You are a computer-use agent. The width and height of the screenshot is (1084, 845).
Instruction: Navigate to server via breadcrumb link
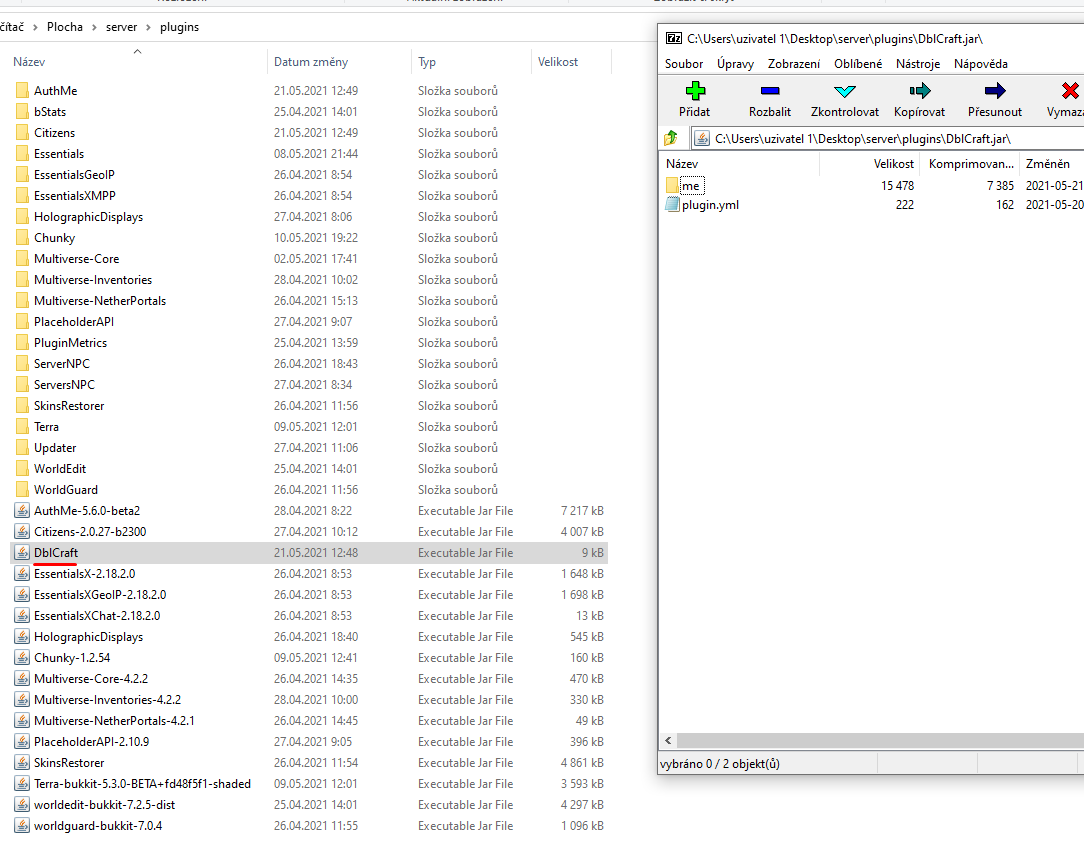pos(122,27)
